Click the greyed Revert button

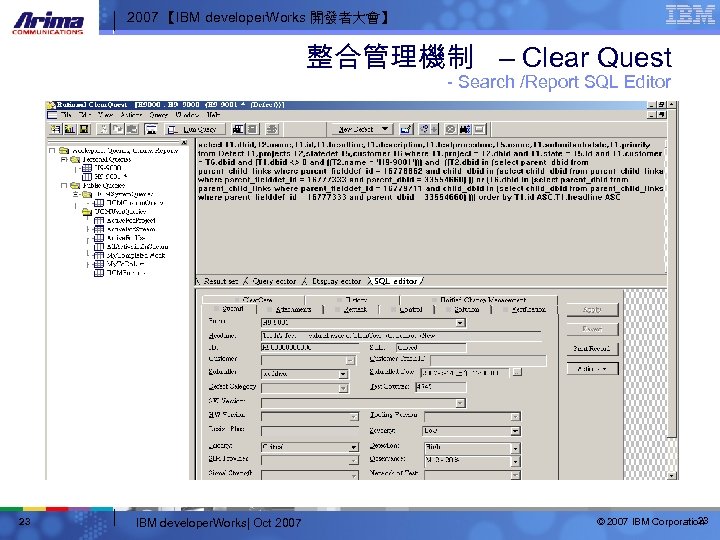click(x=592, y=329)
